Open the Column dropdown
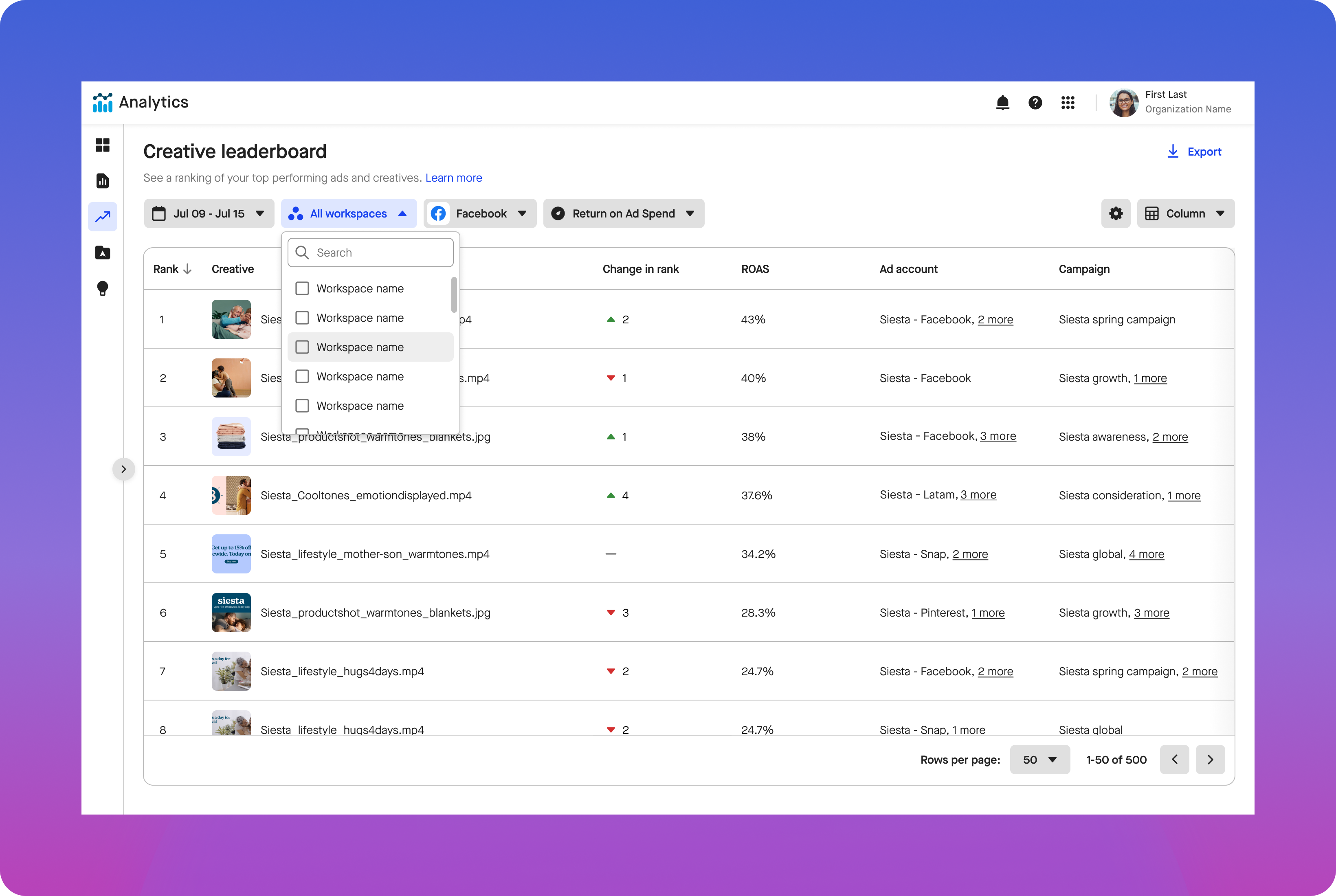Screen dimensions: 1336x896 pos(1186,213)
